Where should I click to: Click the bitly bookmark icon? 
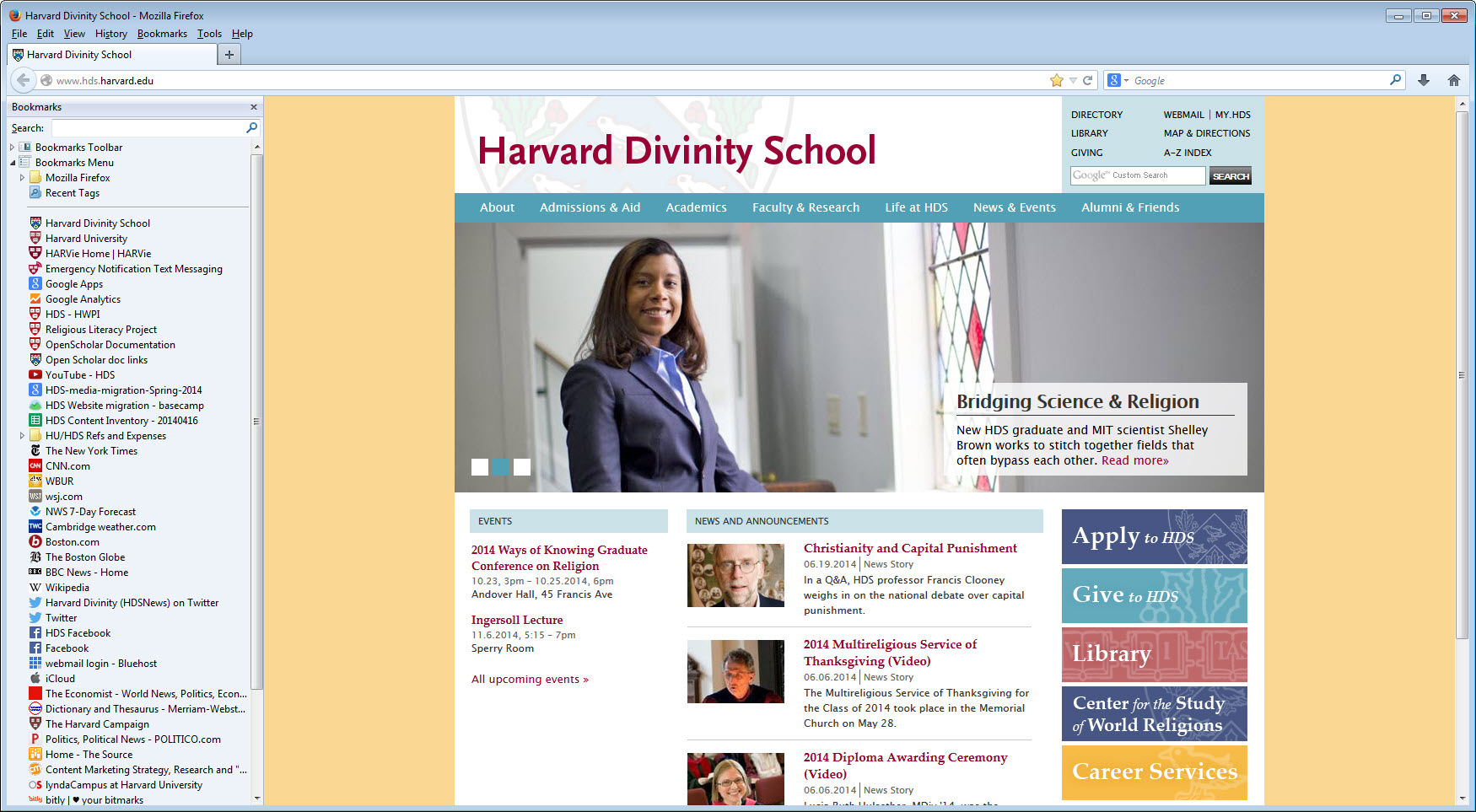click(x=35, y=800)
